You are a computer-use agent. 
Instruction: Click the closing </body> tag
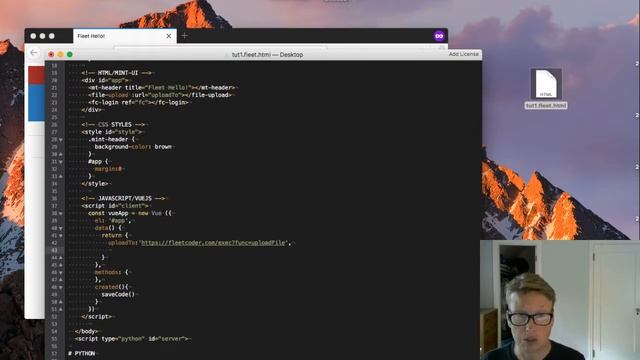click(x=87, y=331)
